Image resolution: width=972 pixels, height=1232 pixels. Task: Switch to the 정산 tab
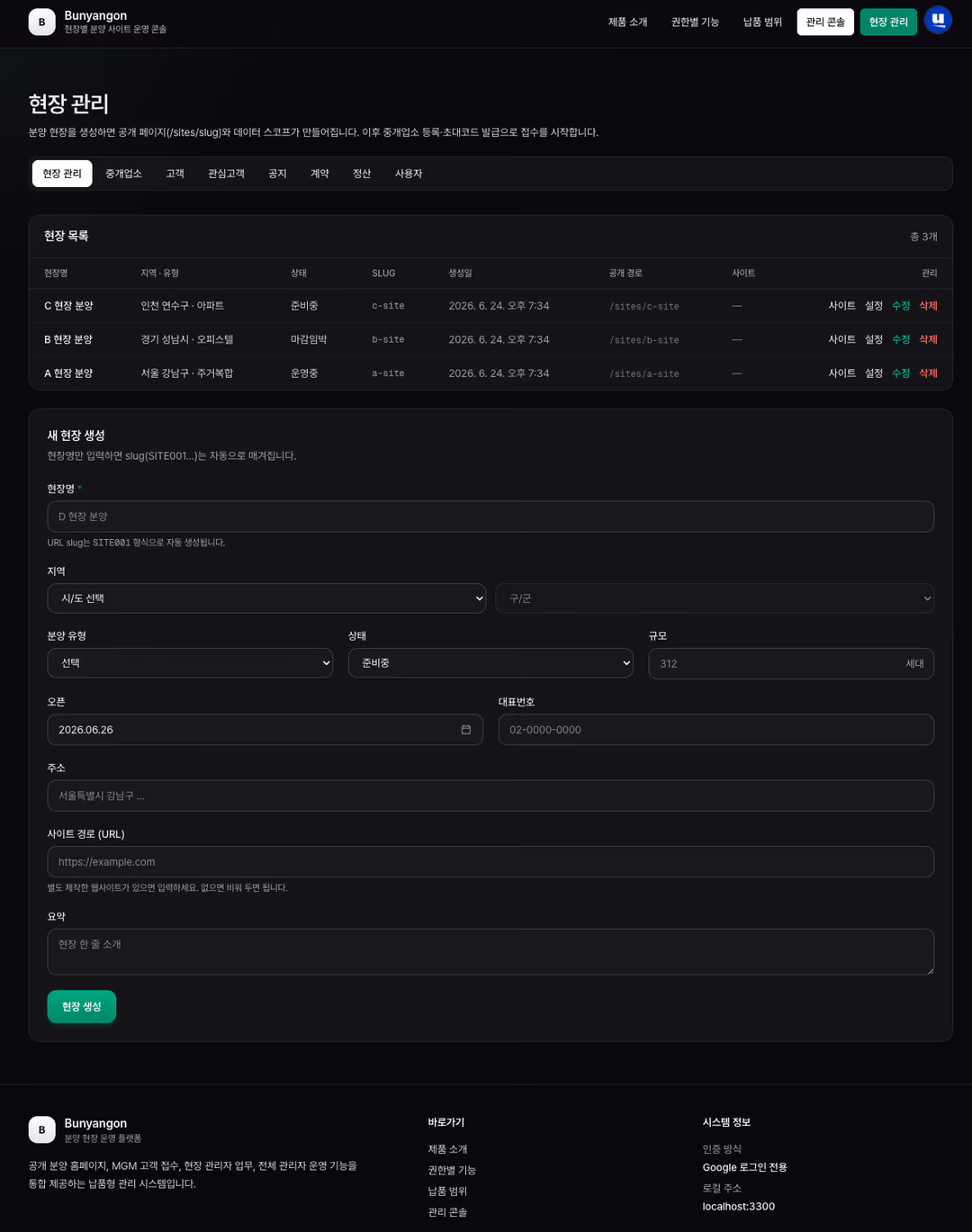pyautogui.click(x=362, y=174)
